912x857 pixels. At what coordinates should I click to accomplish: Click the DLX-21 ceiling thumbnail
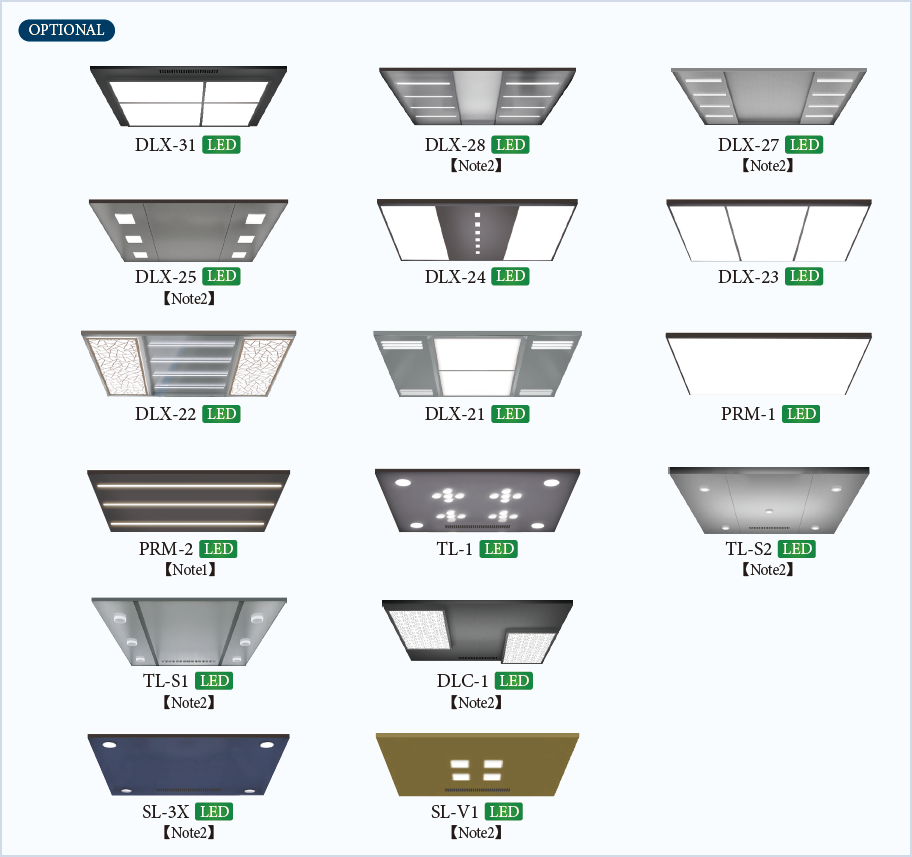478,364
